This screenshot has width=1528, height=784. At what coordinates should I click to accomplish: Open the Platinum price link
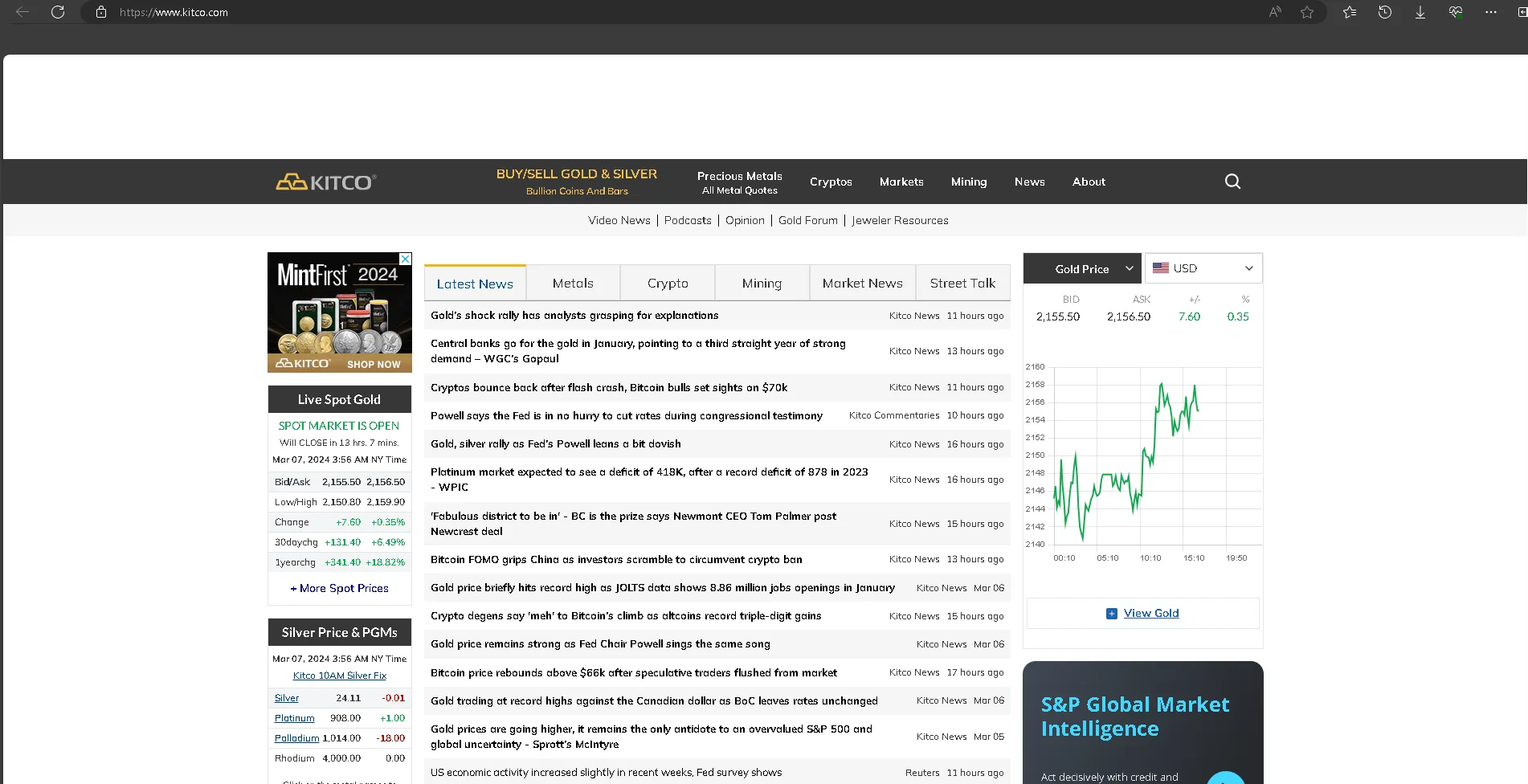(x=295, y=718)
